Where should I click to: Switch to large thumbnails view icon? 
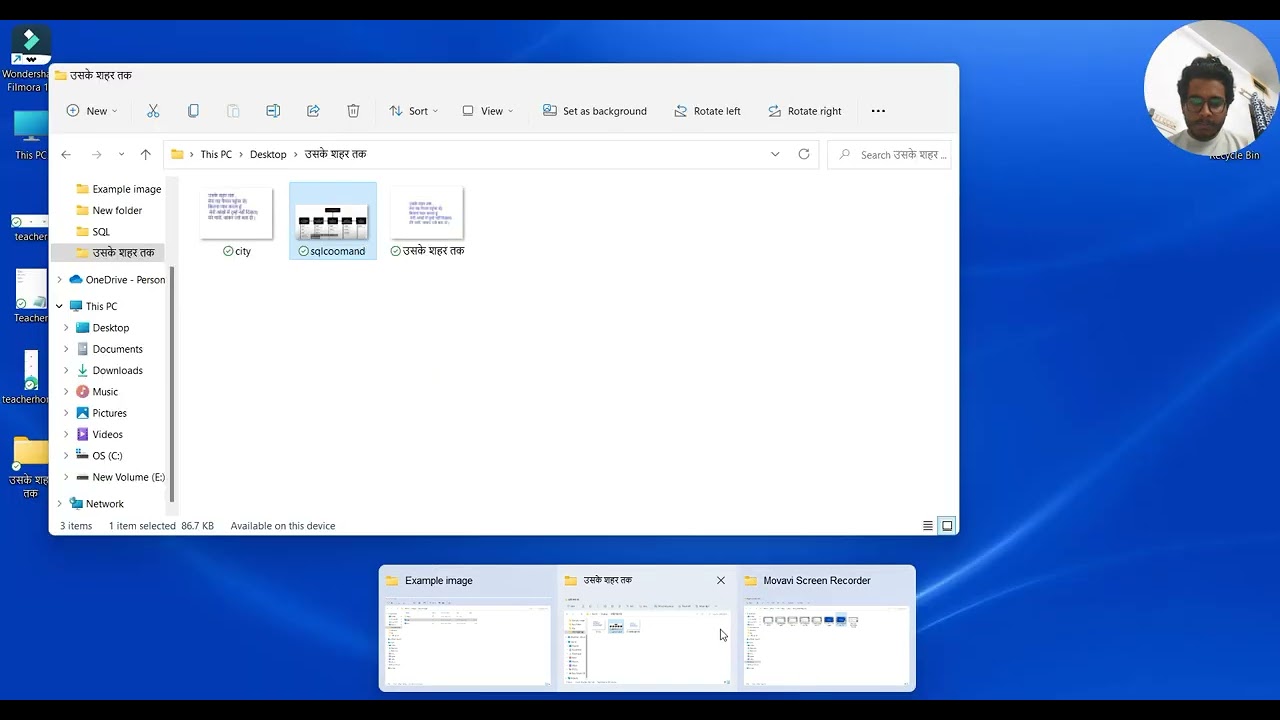(947, 526)
